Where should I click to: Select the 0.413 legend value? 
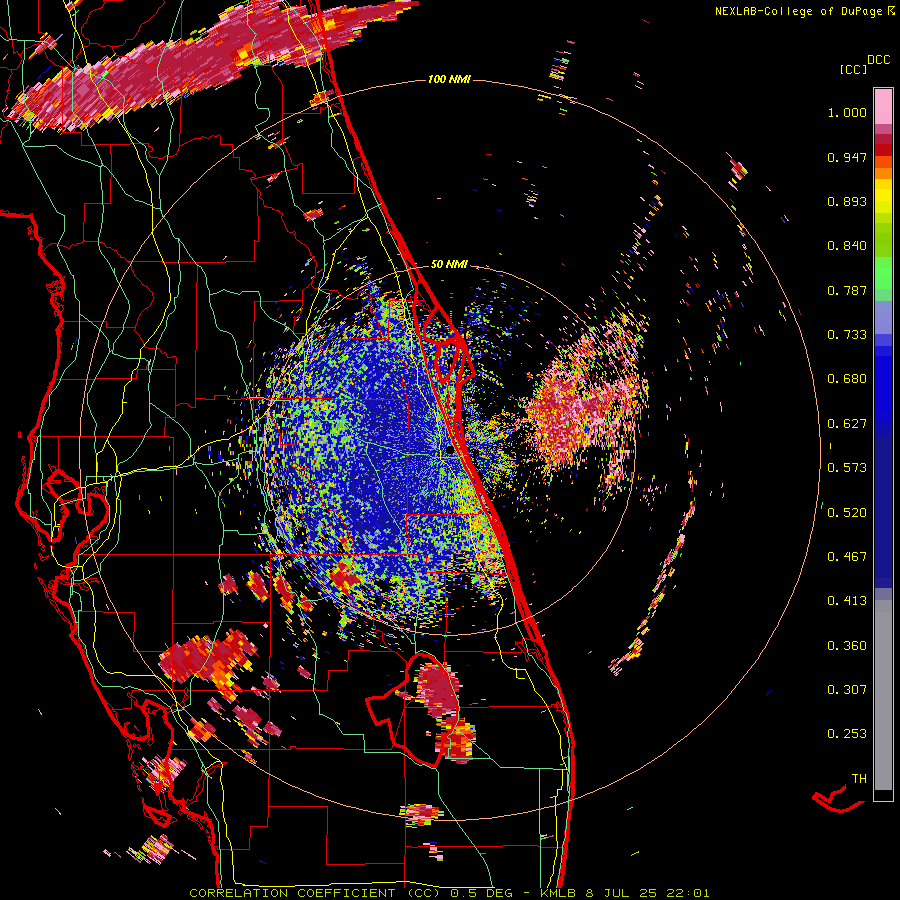pos(847,601)
